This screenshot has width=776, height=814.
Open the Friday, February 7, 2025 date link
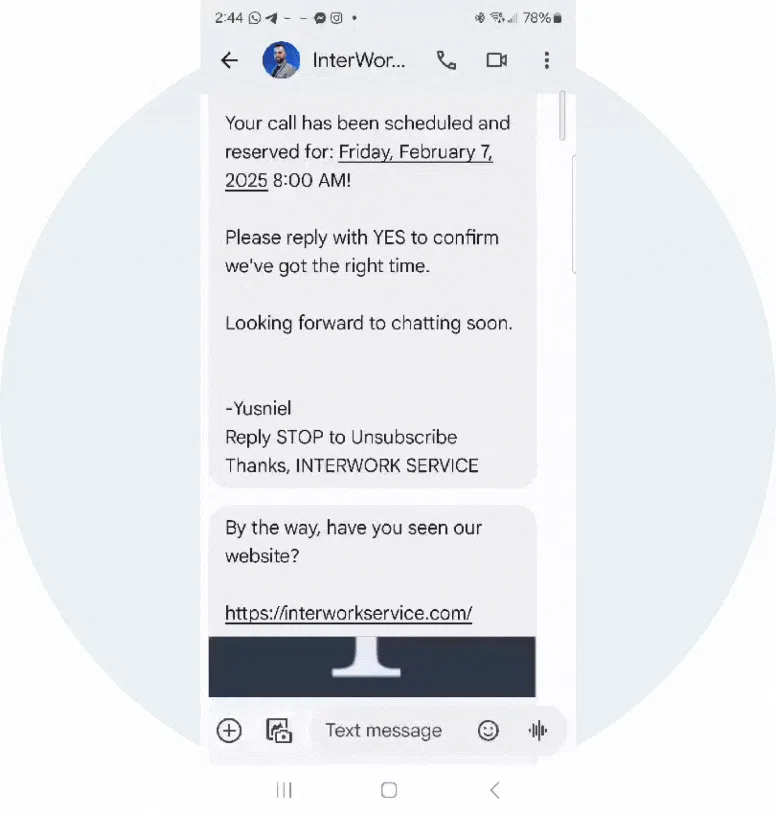359,166
